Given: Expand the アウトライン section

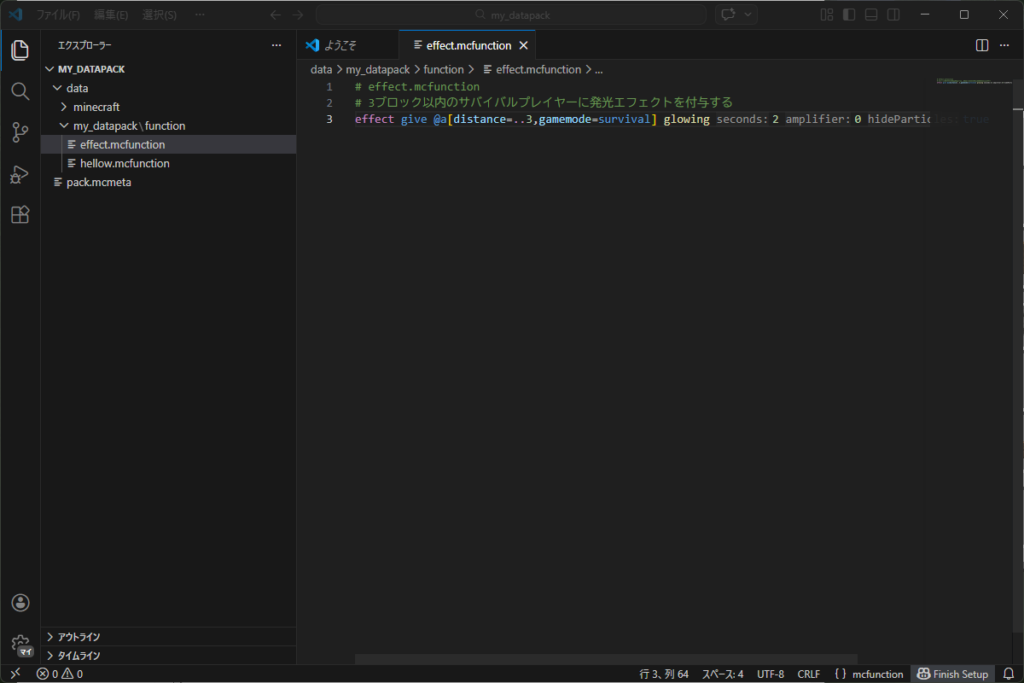Looking at the screenshot, I should click(x=79, y=637).
